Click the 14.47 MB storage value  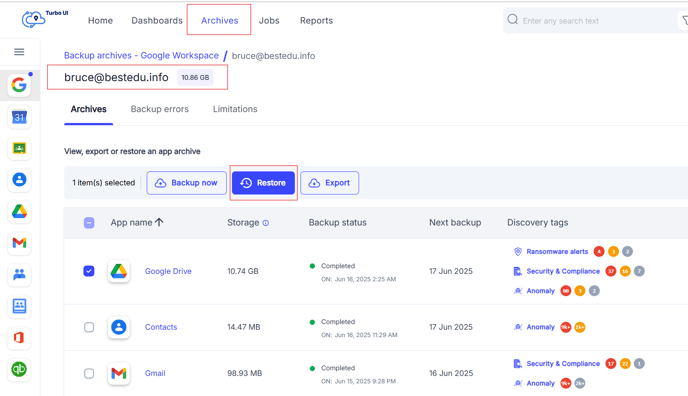coord(244,327)
